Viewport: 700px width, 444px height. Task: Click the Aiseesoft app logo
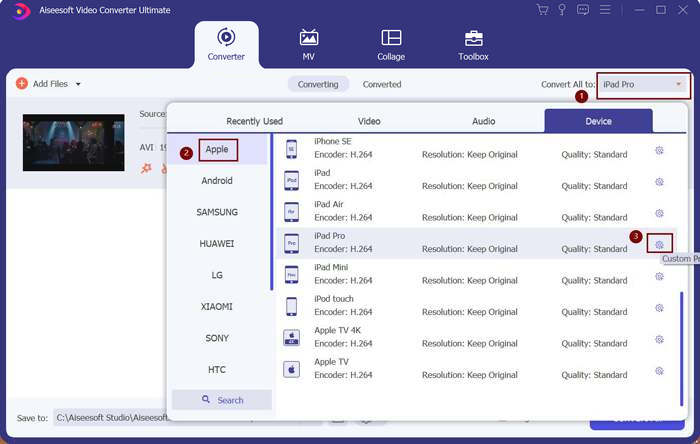pos(21,10)
